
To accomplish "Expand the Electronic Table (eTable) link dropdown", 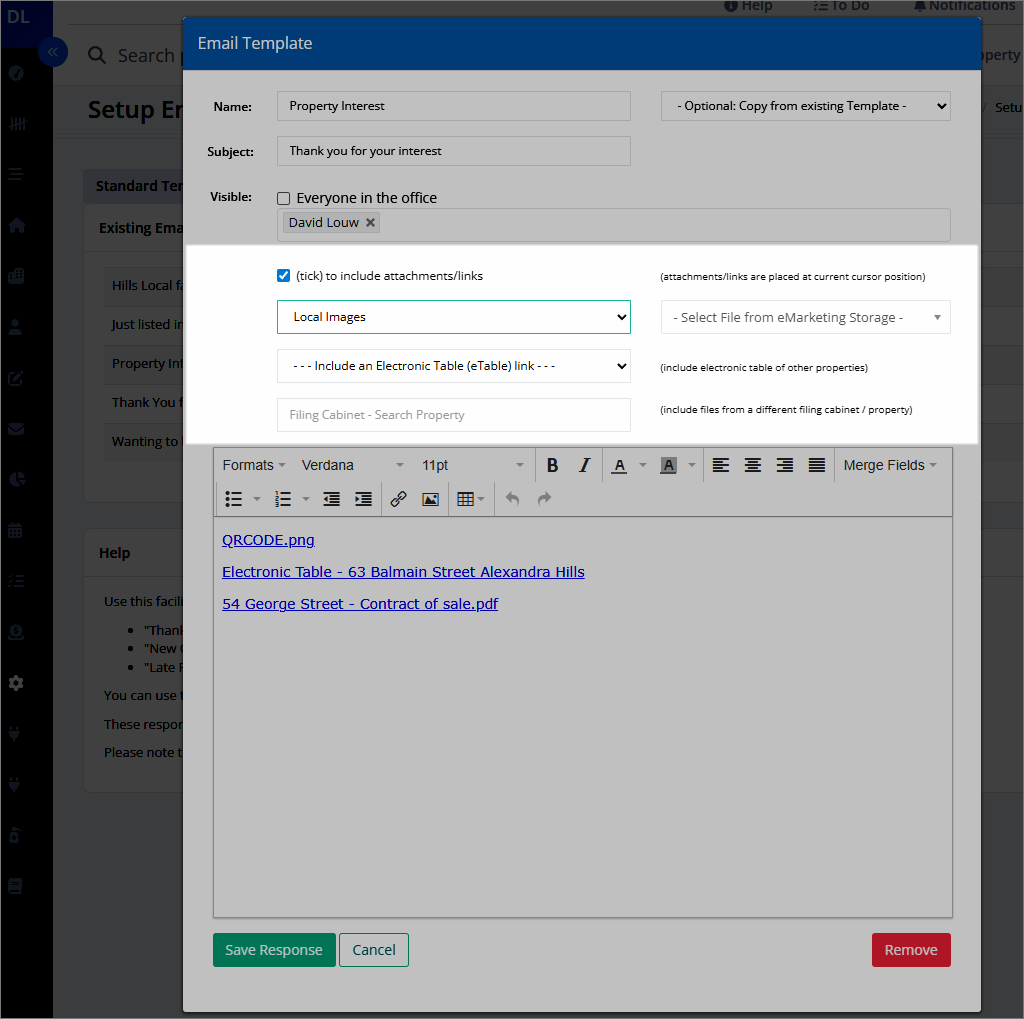I will pyautogui.click(x=454, y=366).
